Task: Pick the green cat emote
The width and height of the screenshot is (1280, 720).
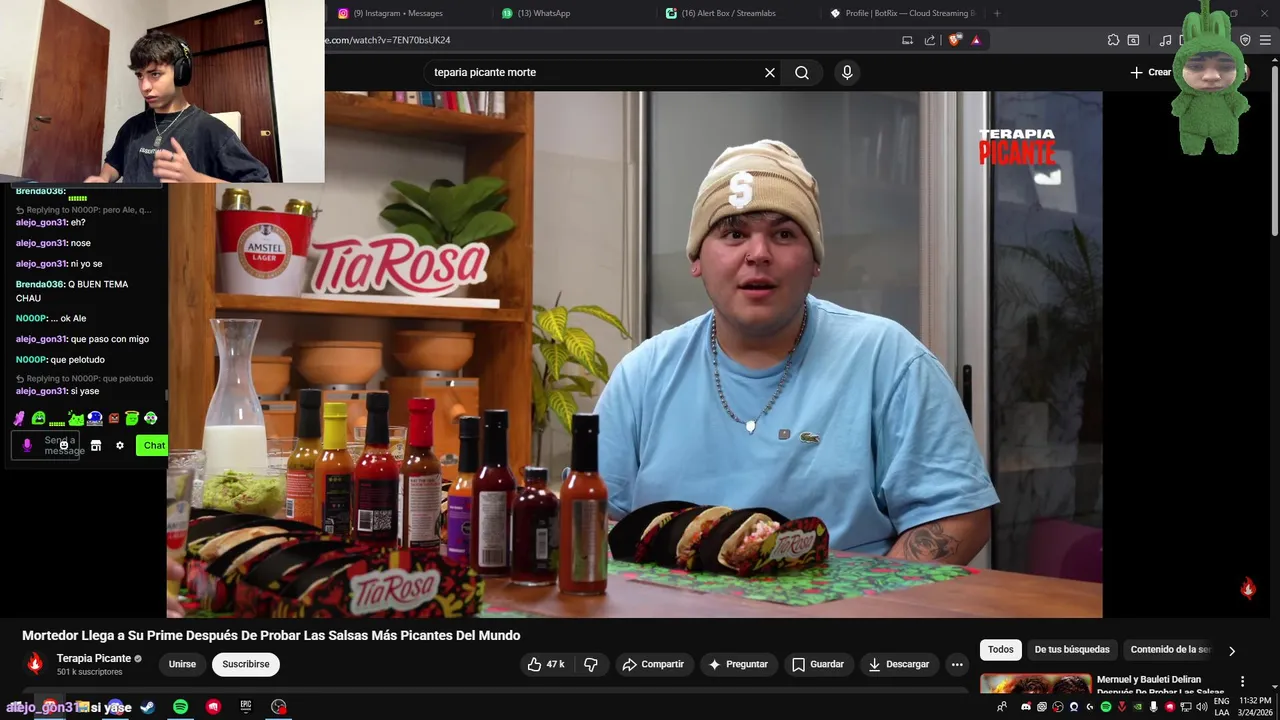Action: pos(76,418)
